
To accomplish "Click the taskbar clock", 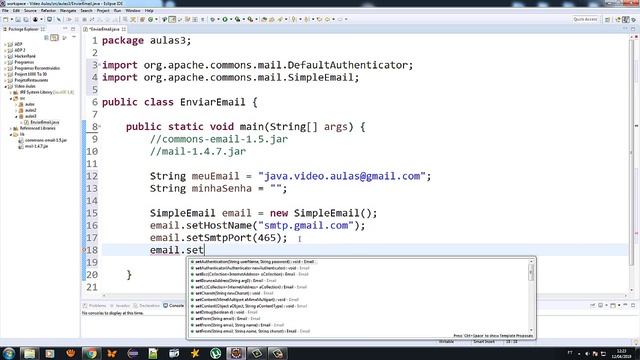I will [x=621, y=353].
